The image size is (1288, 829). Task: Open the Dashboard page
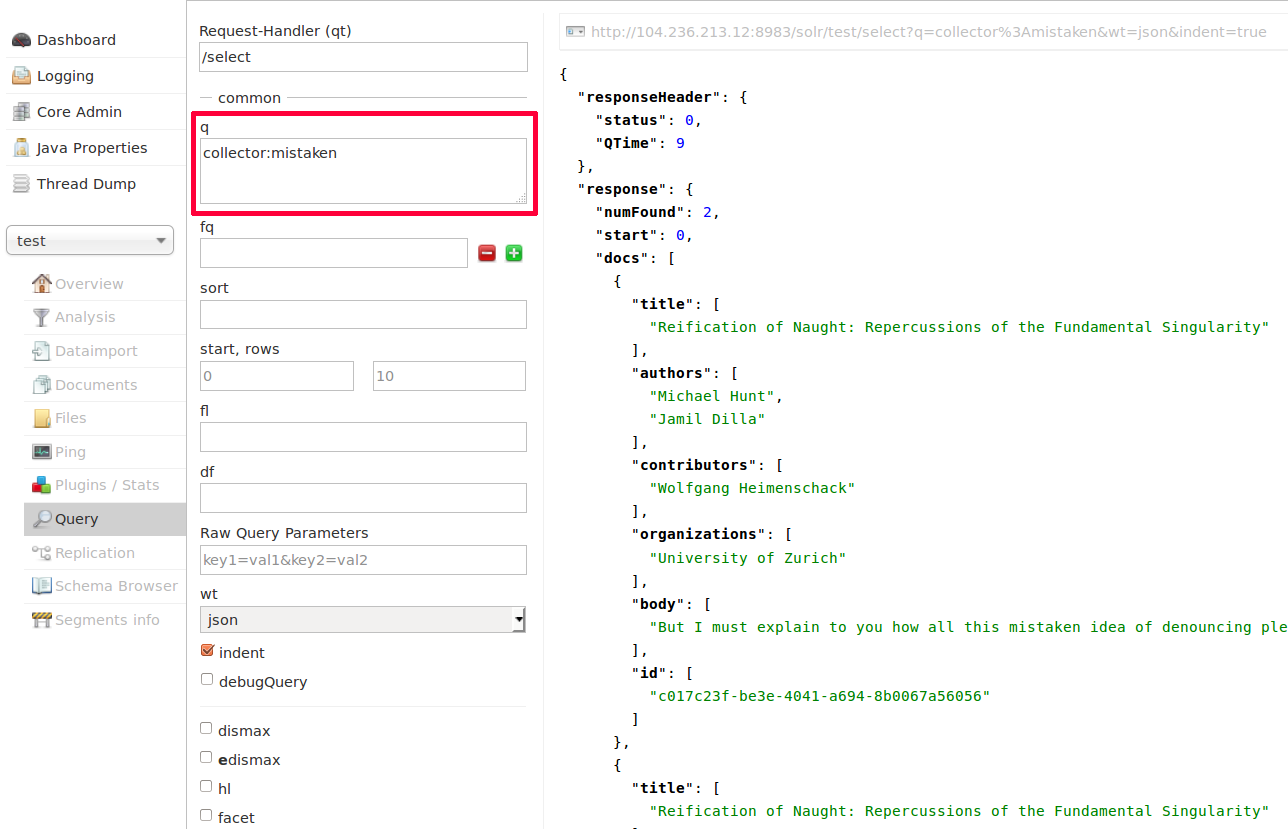(76, 40)
